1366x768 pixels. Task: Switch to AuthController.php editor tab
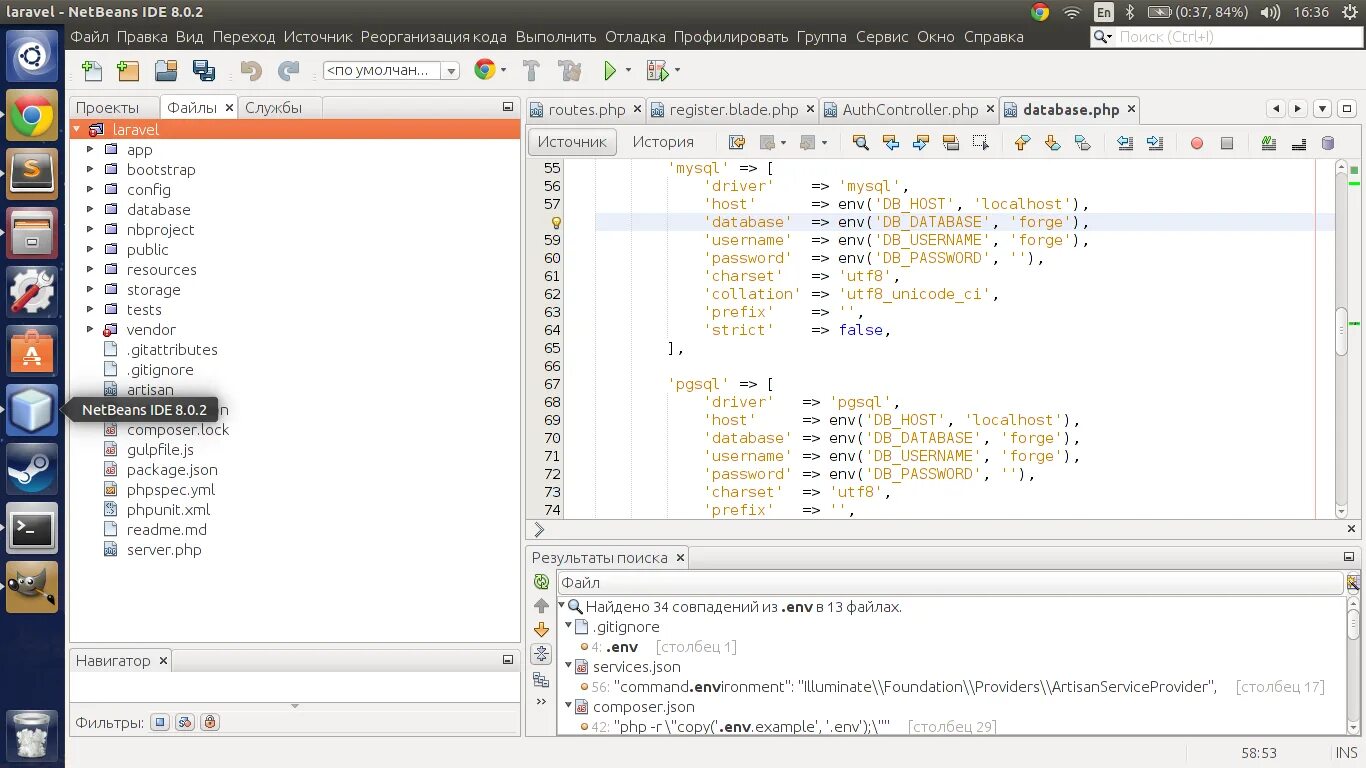tap(910, 110)
